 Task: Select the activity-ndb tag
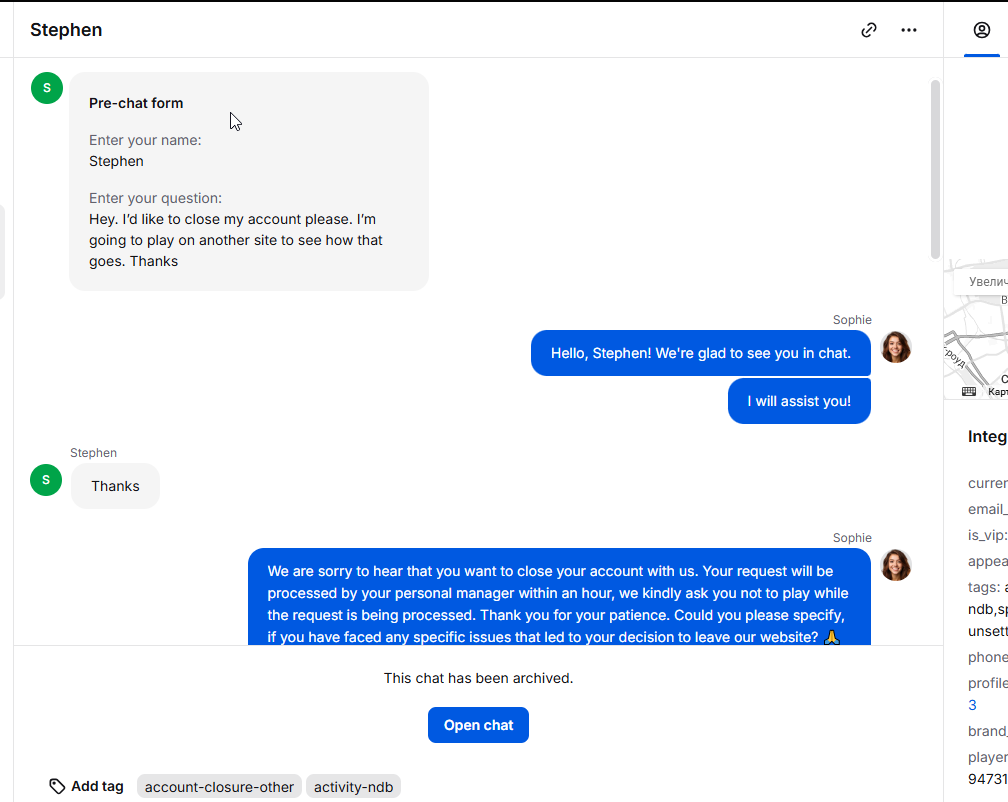click(x=353, y=787)
